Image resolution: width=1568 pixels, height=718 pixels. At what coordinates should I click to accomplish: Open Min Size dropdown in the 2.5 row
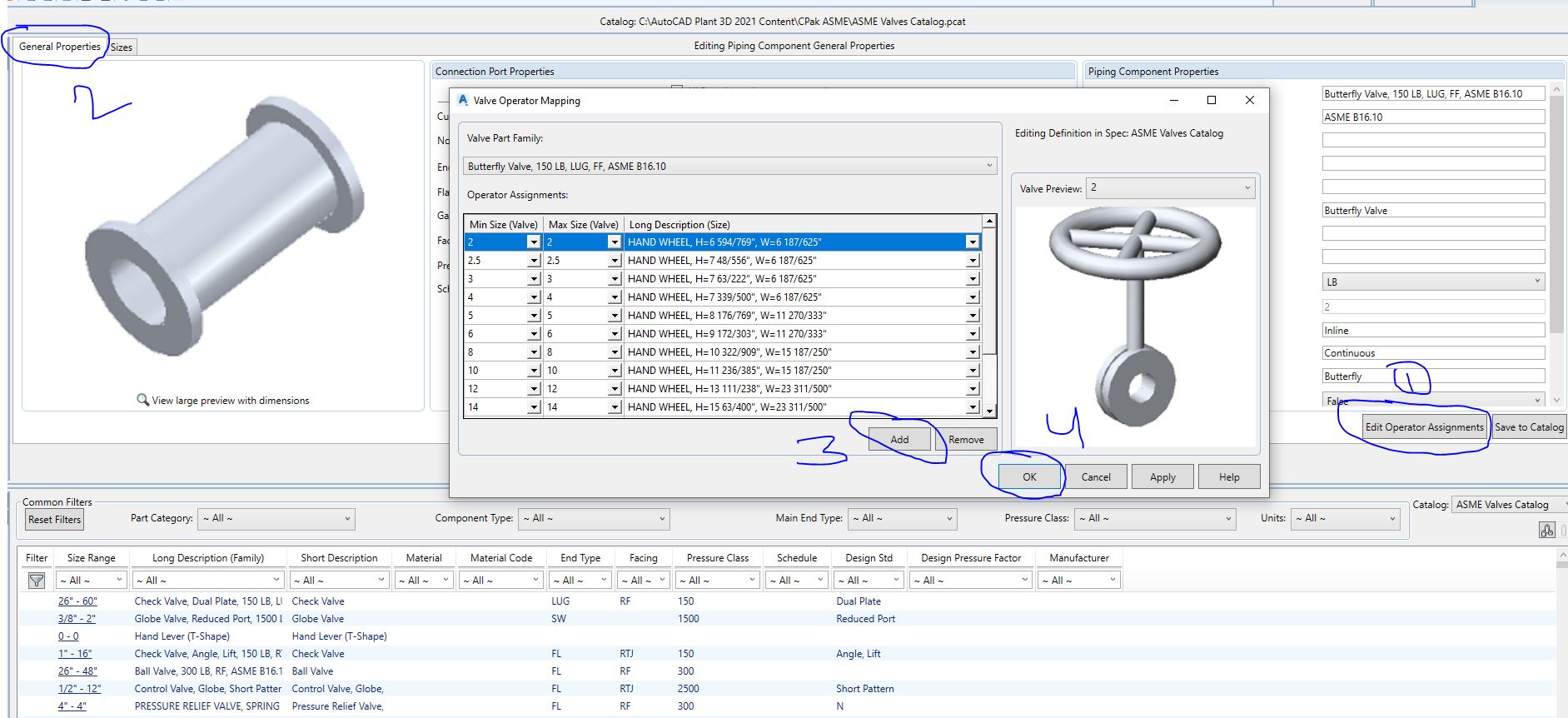tap(533, 261)
